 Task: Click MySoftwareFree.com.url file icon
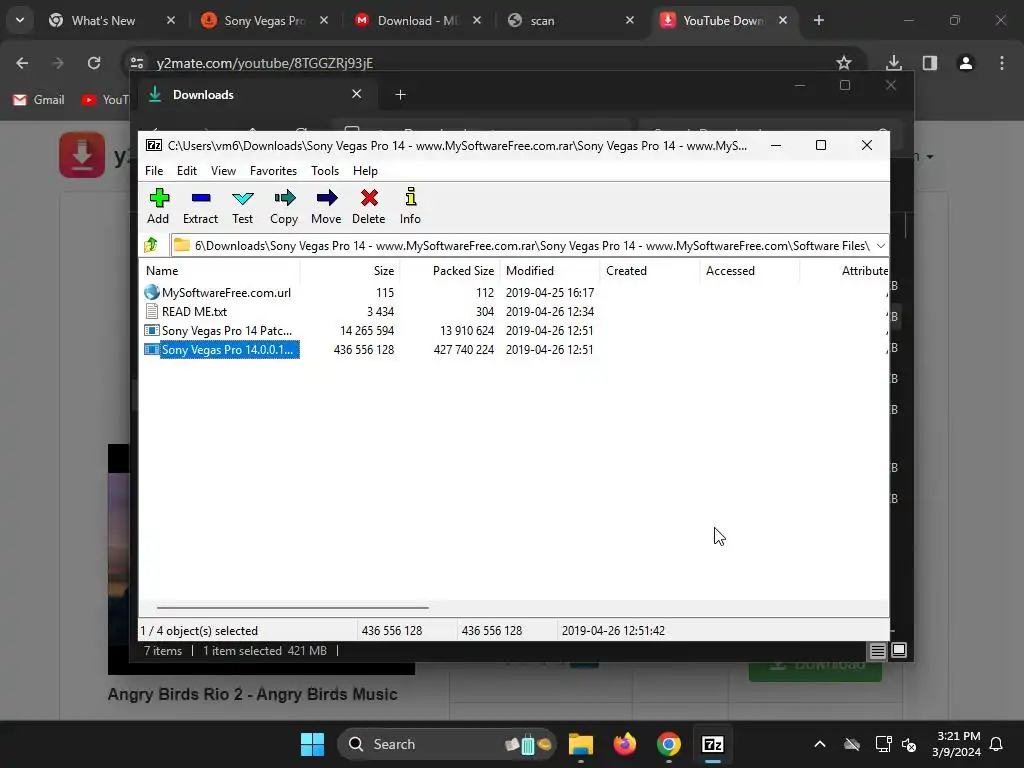(152, 292)
